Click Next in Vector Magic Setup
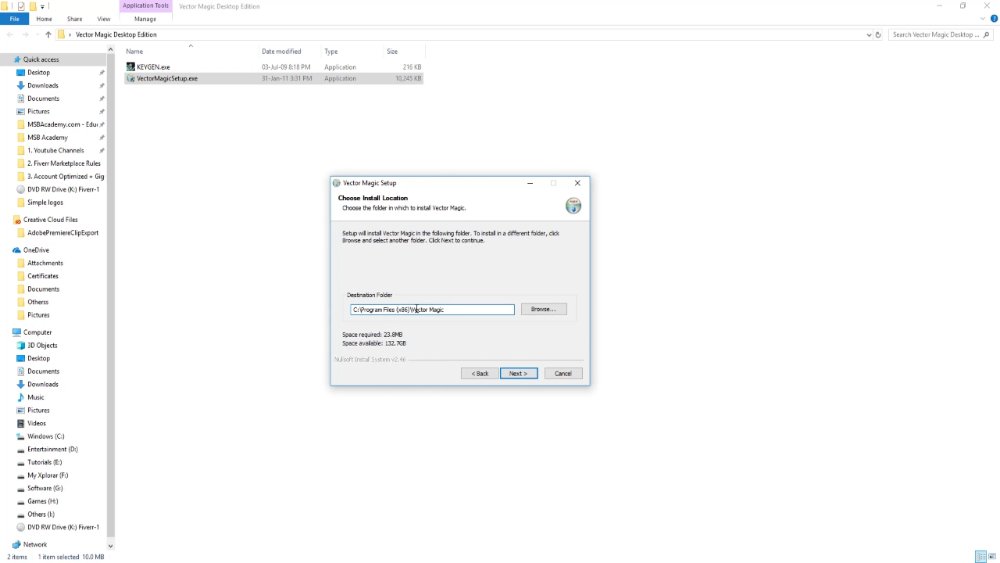Viewport: 1000px width, 563px height. pyautogui.click(x=518, y=373)
